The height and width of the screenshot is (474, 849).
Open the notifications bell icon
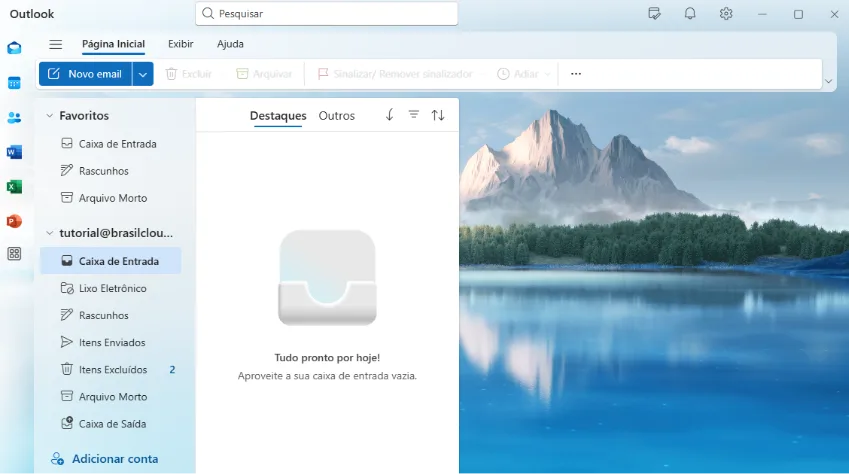[x=690, y=14]
